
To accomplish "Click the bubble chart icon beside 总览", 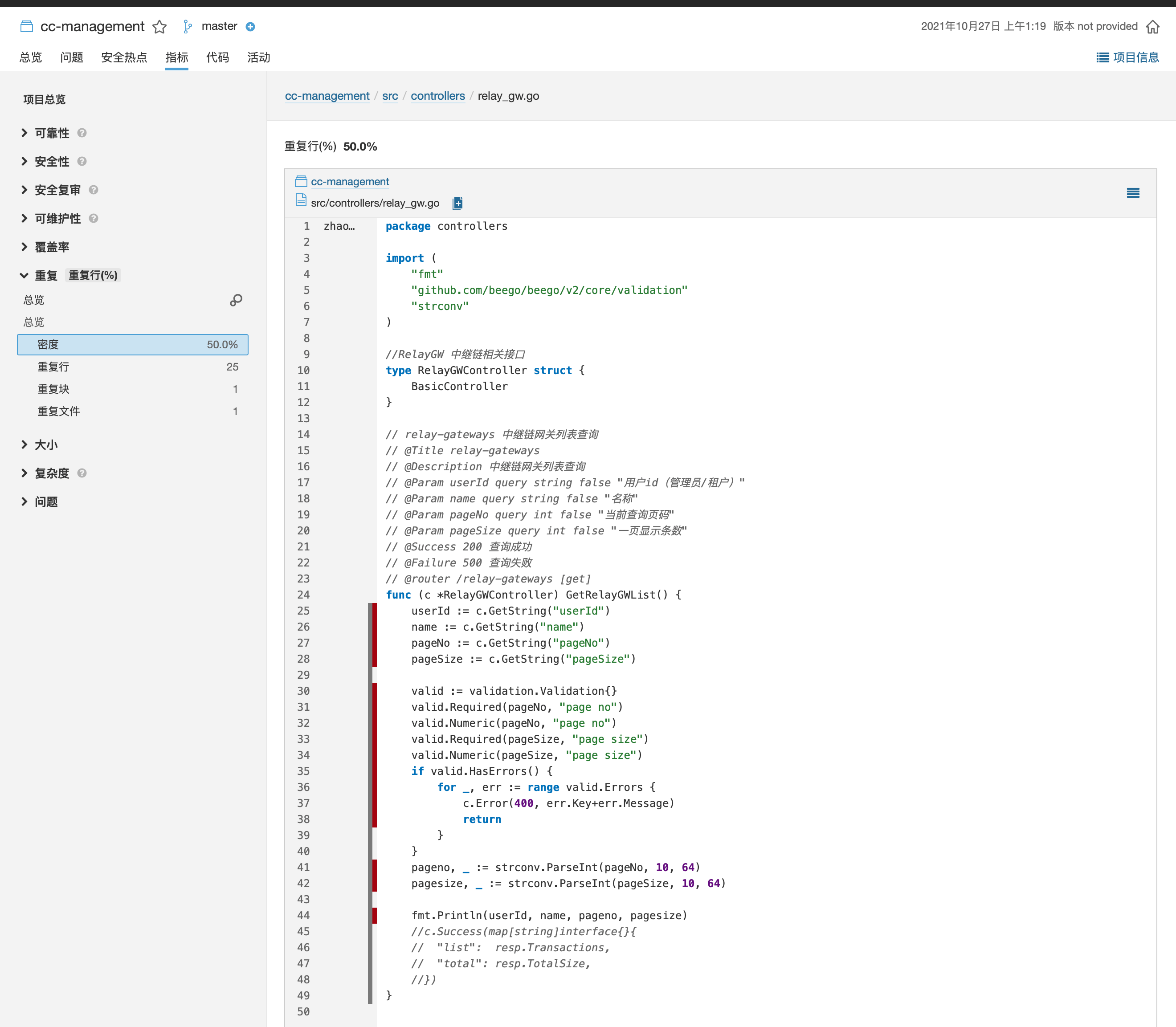I will pos(236,300).
